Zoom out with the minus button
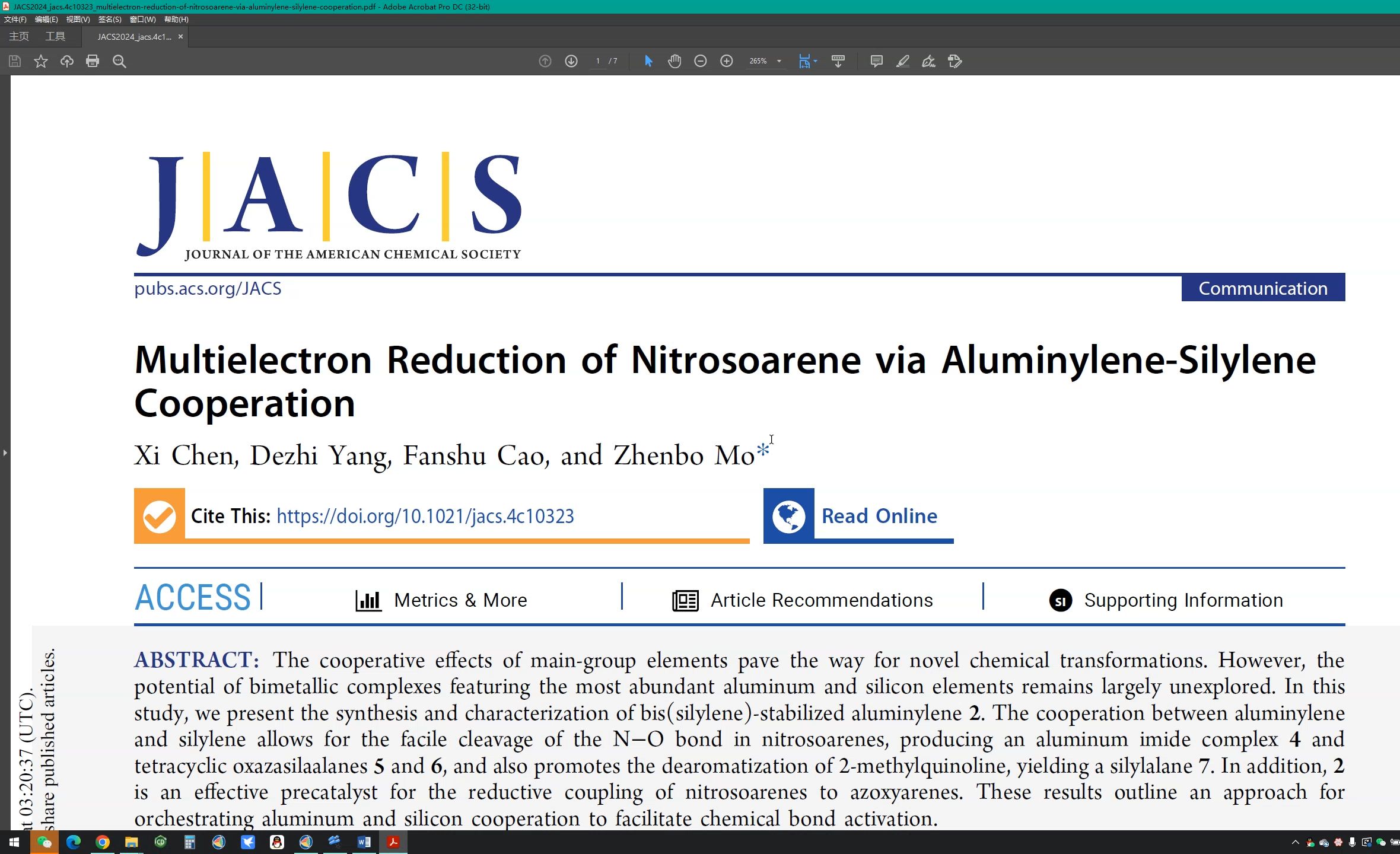This screenshot has height=854, width=1400. coord(701,61)
